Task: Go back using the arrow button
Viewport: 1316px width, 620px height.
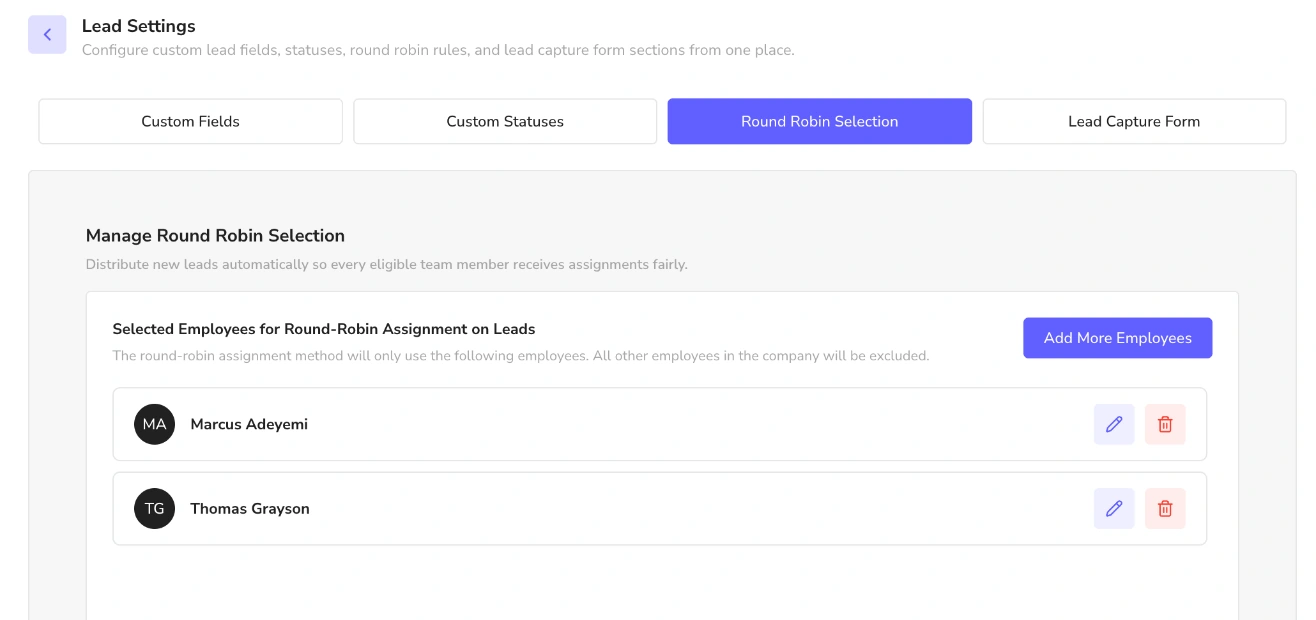Action: [47, 35]
